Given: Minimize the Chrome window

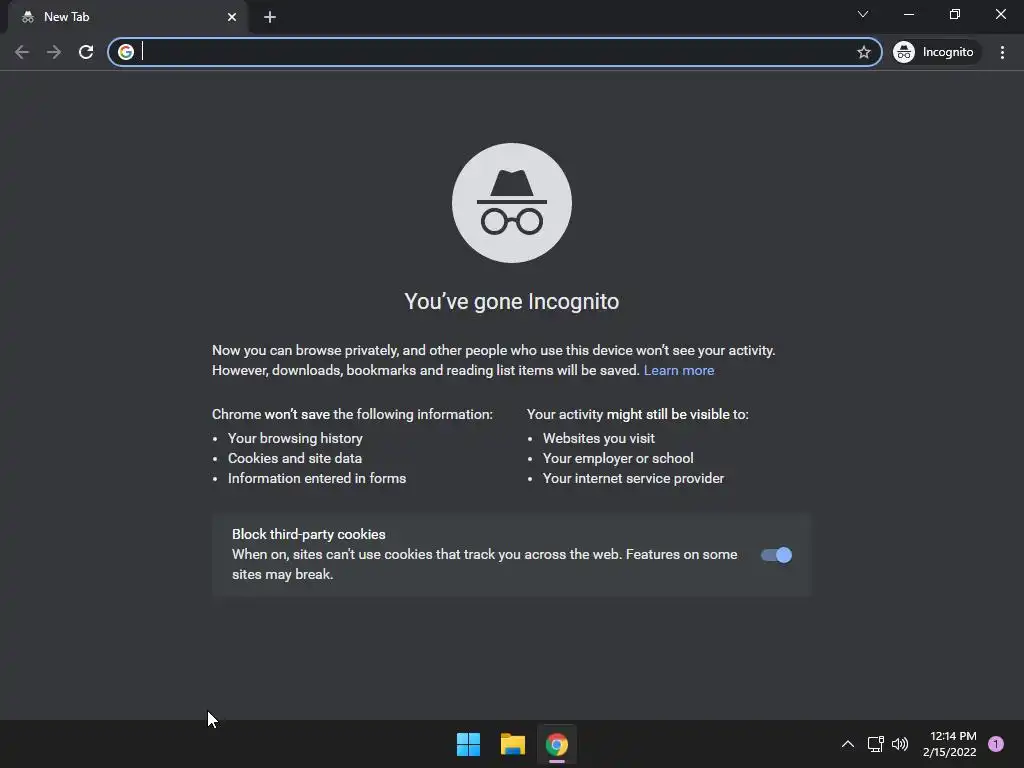Looking at the screenshot, I should click(x=908, y=14).
